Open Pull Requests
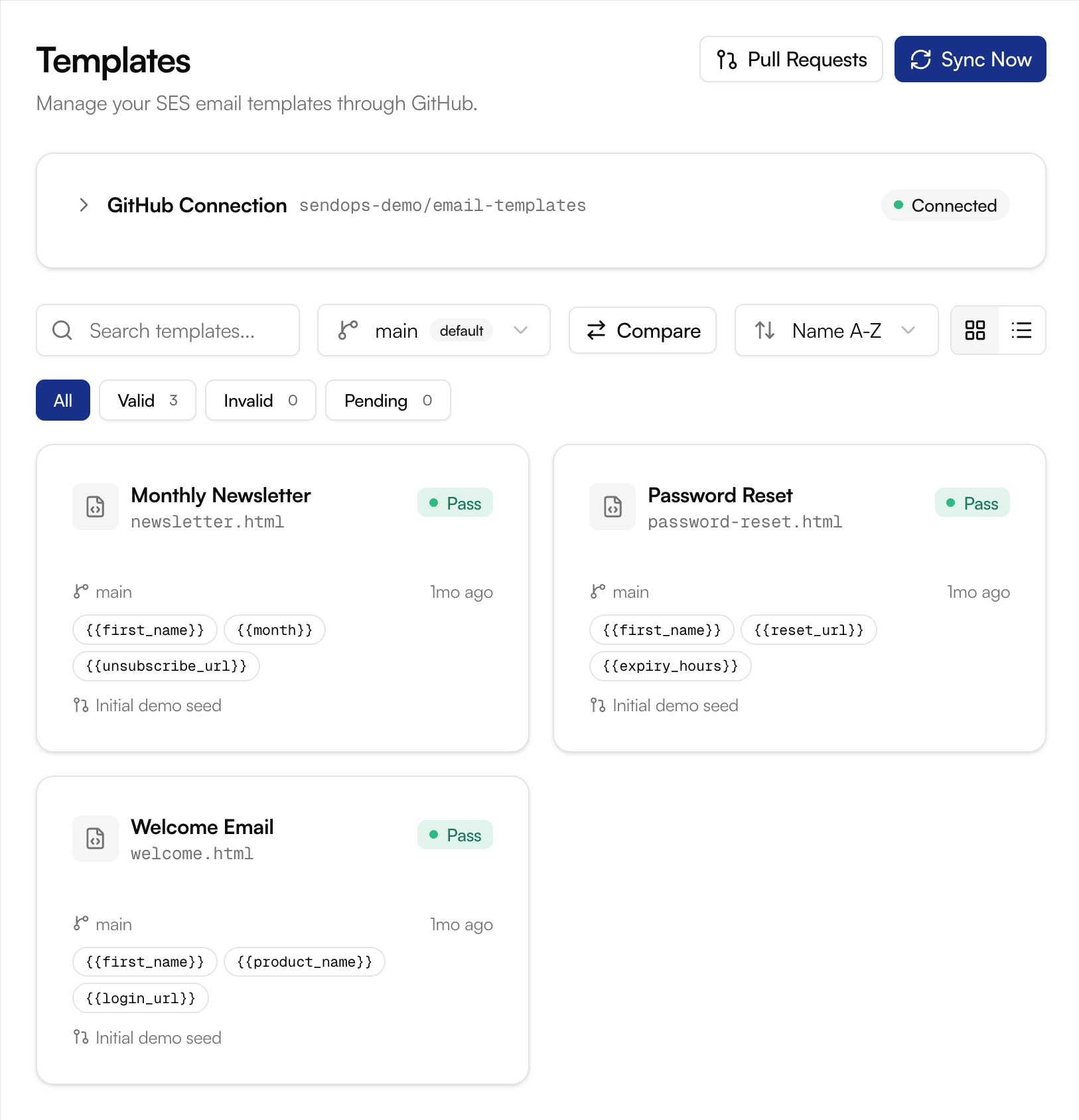Screen dimensions: 1079x1120 click(x=791, y=60)
